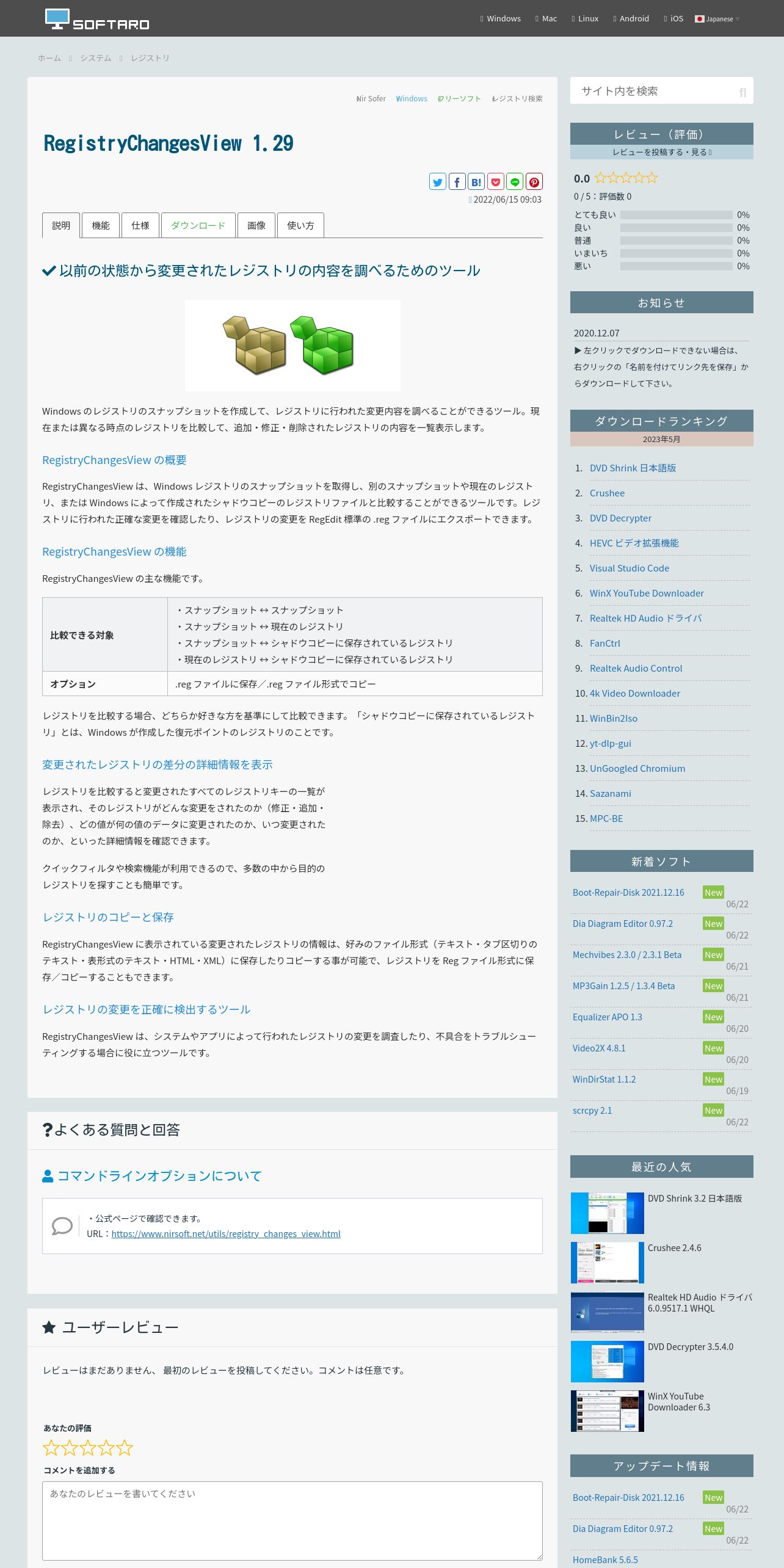Open DVD Decrypter ranking link
This screenshot has height=1568, width=784.
click(x=620, y=518)
